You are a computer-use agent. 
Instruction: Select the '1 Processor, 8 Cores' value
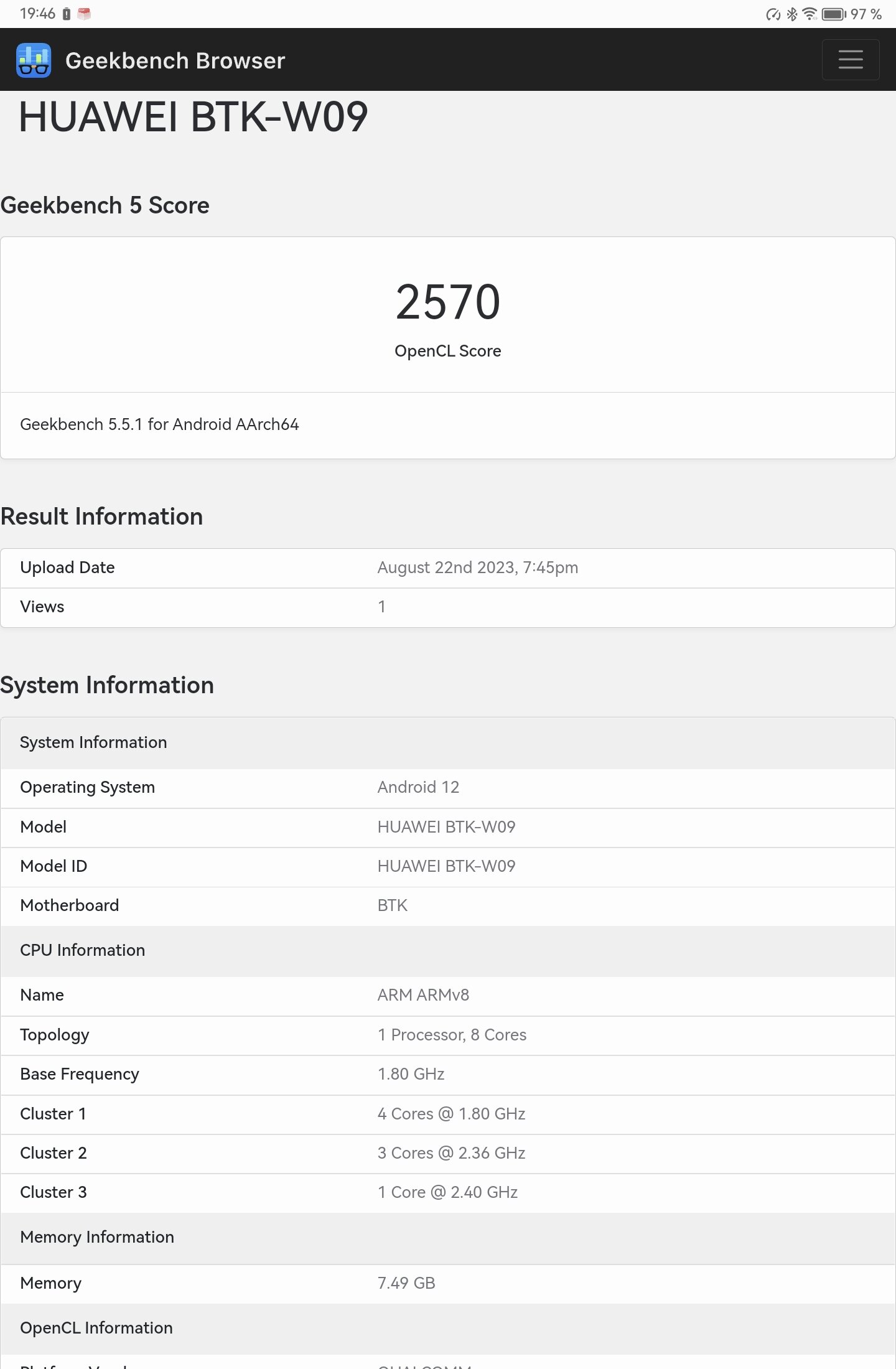pyautogui.click(x=452, y=1035)
